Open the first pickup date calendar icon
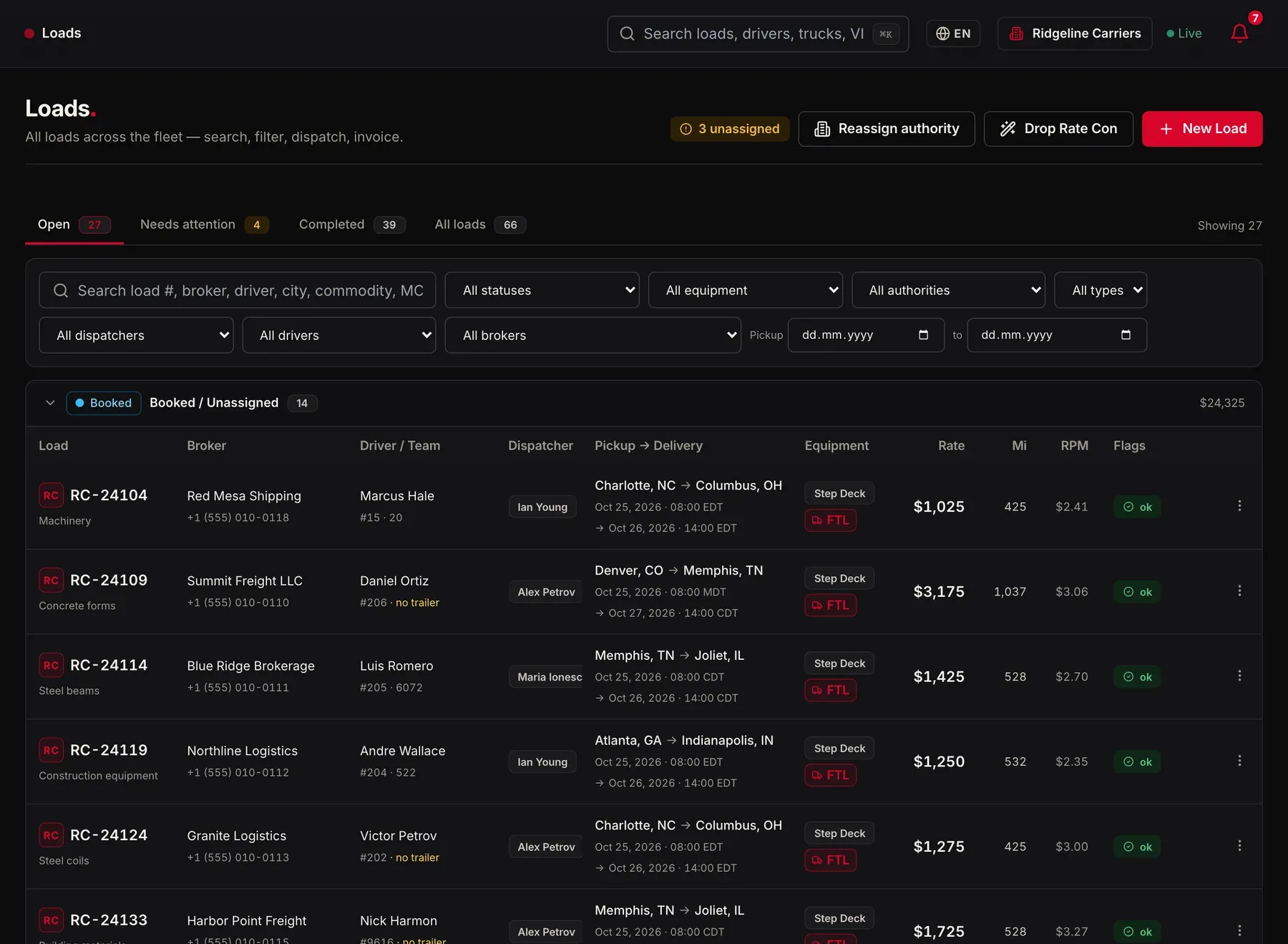The image size is (1288, 944). point(923,335)
